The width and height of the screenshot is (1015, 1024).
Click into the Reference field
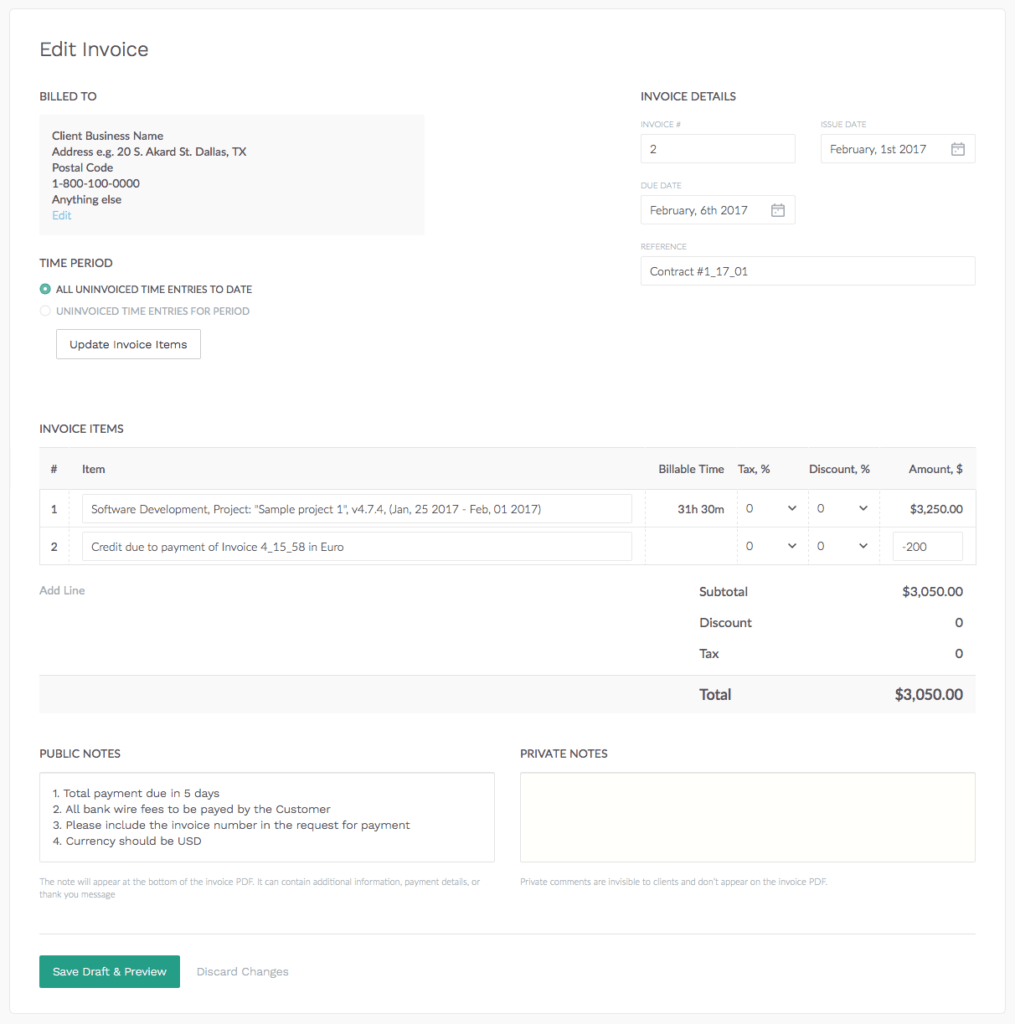tap(807, 271)
